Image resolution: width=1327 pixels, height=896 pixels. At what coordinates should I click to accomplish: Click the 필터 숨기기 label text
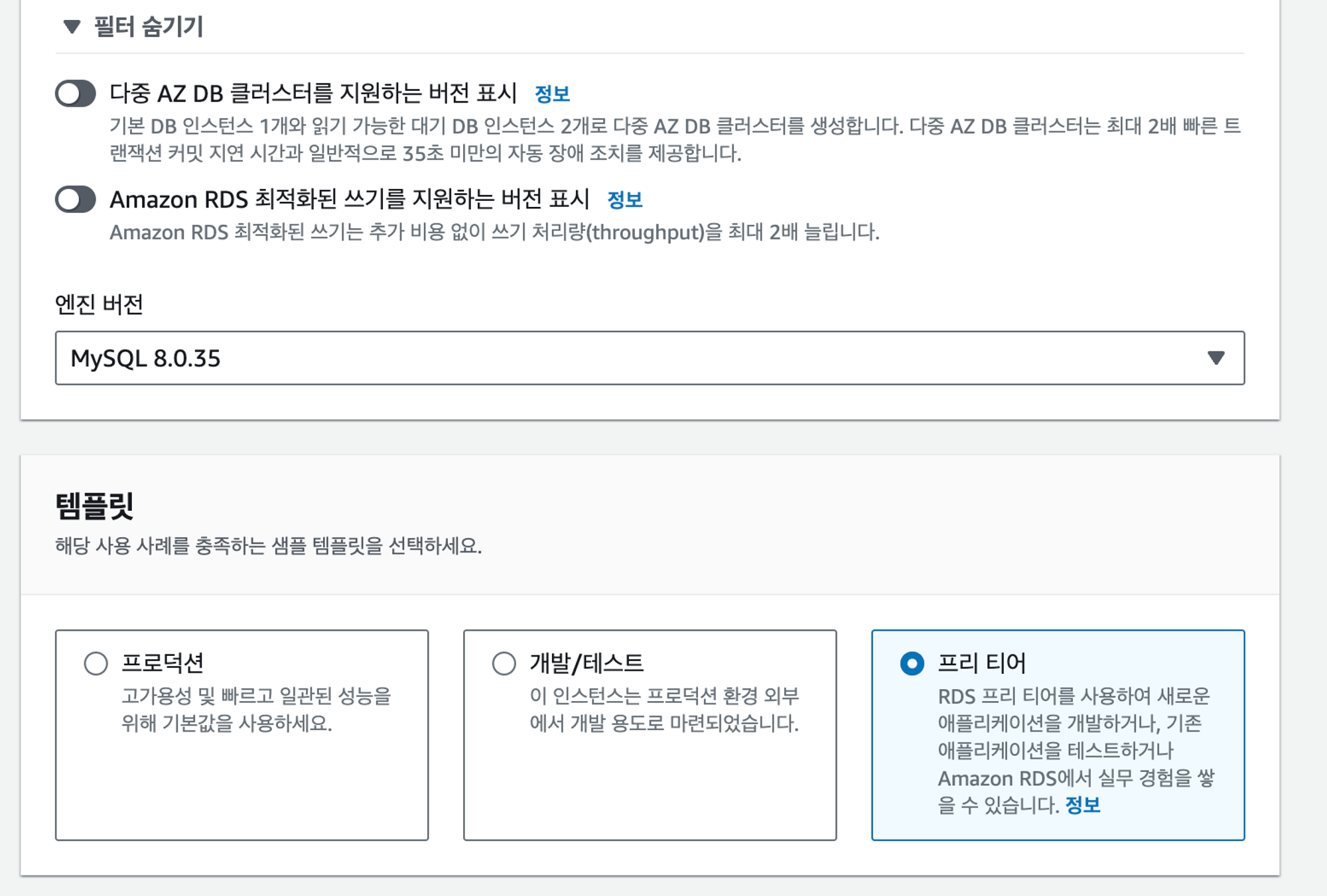(148, 27)
